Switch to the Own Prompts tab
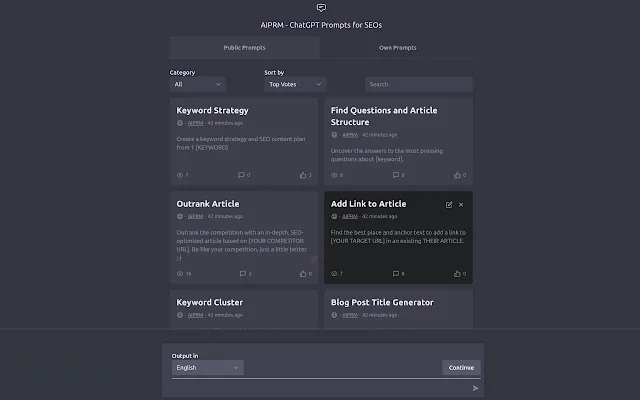Screen dimensions: 640x400 397,47
